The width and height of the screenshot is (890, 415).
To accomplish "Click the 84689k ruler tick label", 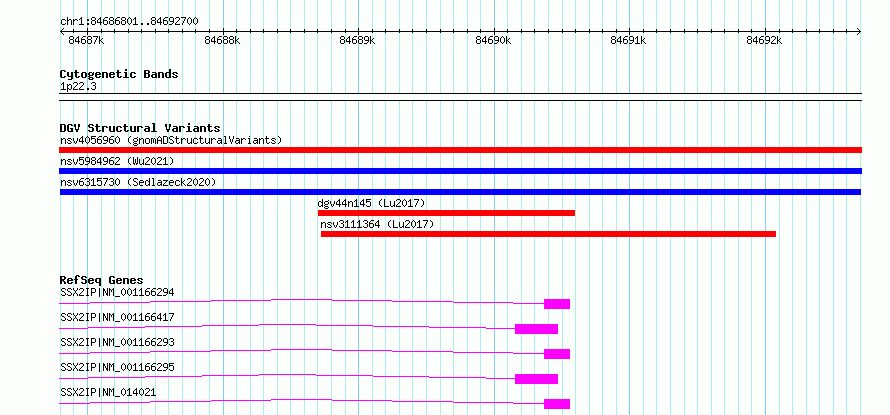I will point(358,40).
